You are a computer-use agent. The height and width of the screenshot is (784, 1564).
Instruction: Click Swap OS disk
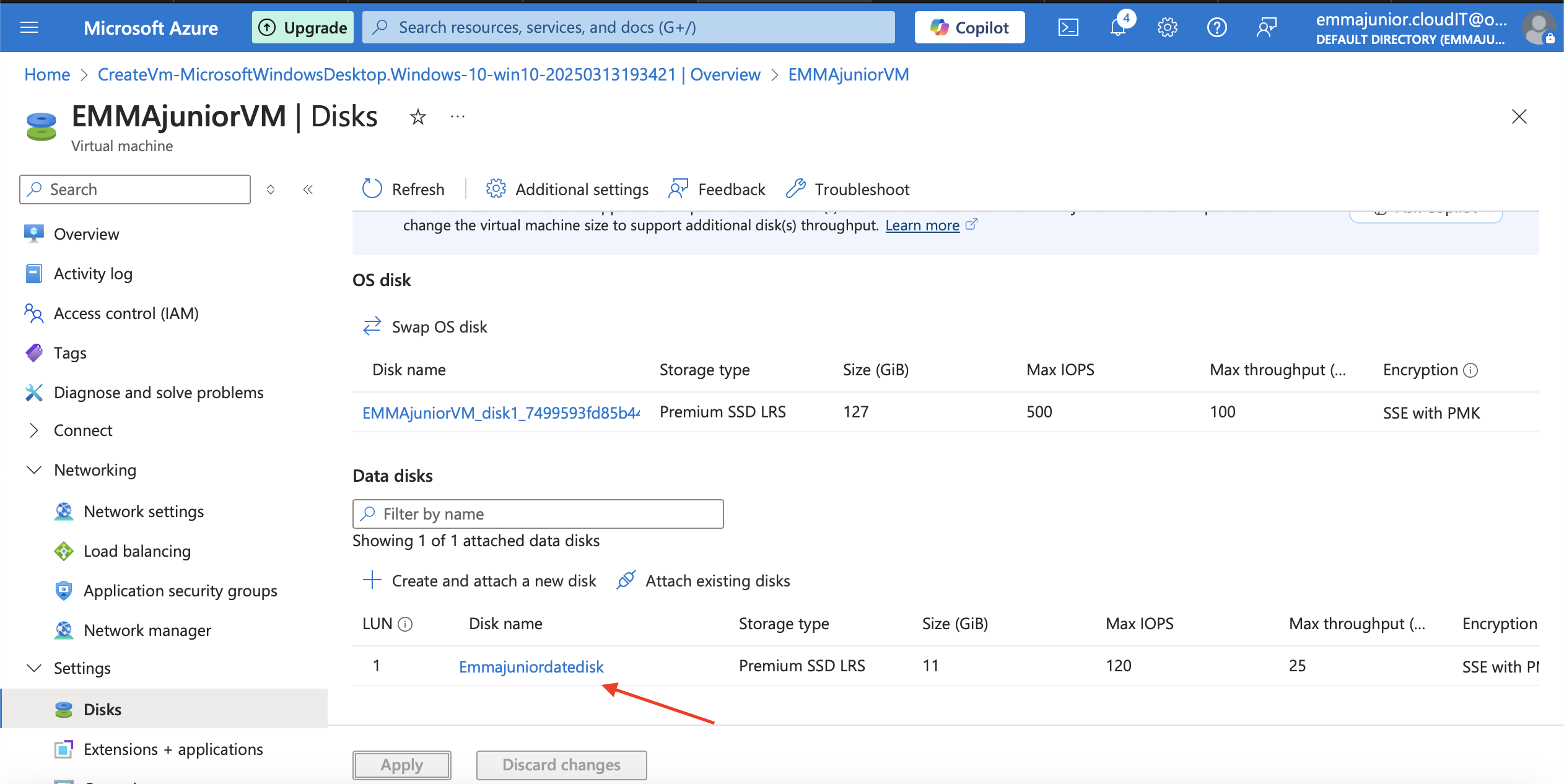click(x=425, y=326)
